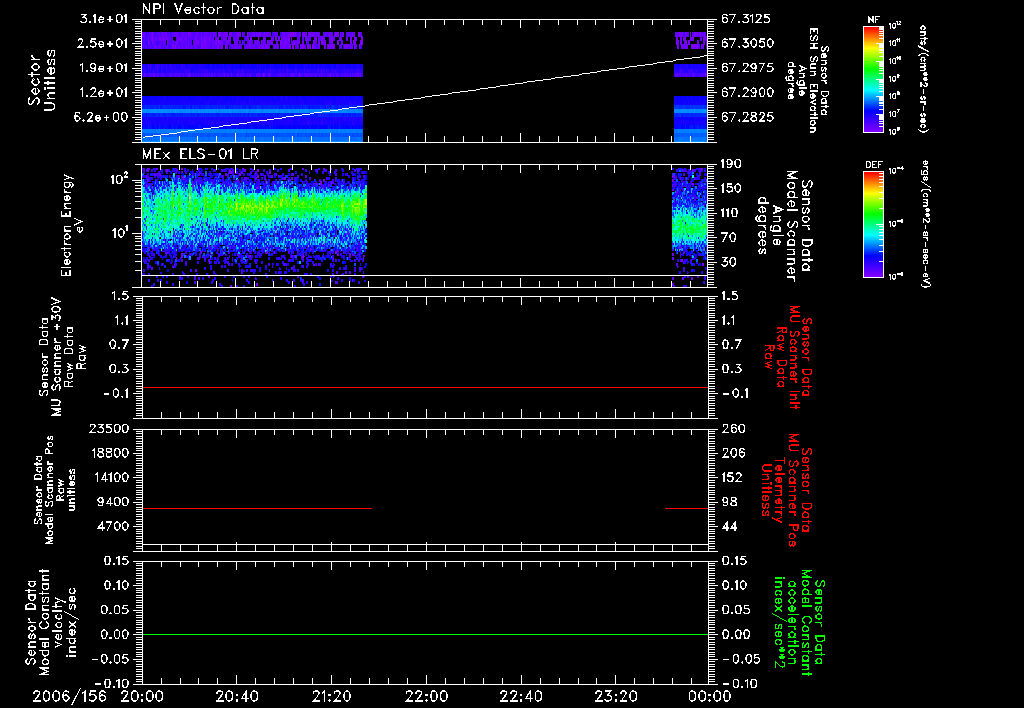Click the "9400" scanner position tick
The image size is (1024, 708).
[x=113, y=502]
